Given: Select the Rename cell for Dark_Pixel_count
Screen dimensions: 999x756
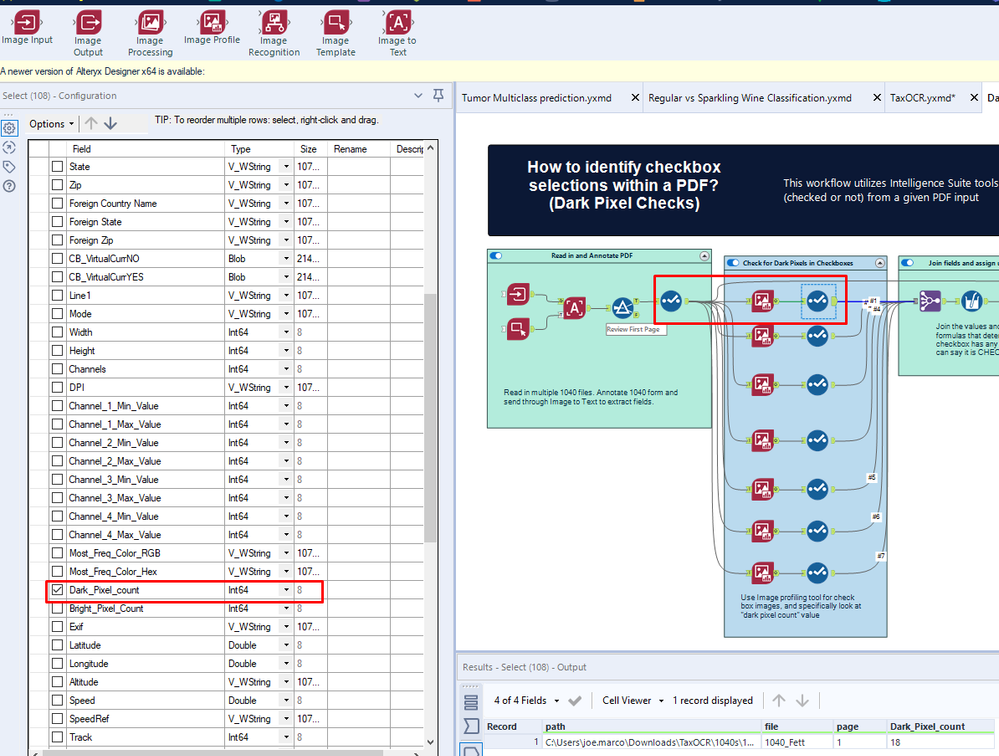Looking at the screenshot, I should tap(359, 590).
